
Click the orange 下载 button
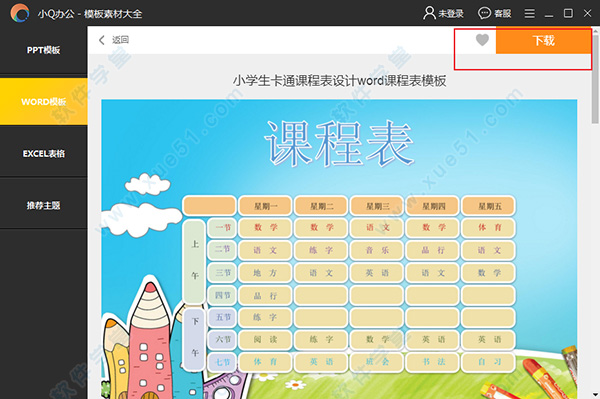(x=543, y=40)
